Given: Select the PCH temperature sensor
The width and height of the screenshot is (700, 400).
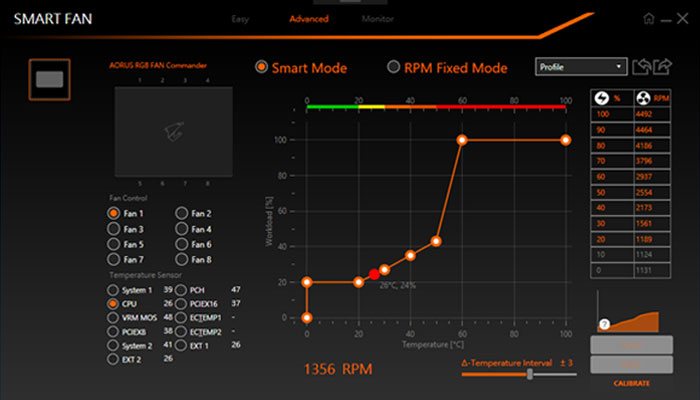Looking at the screenshot, I should point(181,289).
